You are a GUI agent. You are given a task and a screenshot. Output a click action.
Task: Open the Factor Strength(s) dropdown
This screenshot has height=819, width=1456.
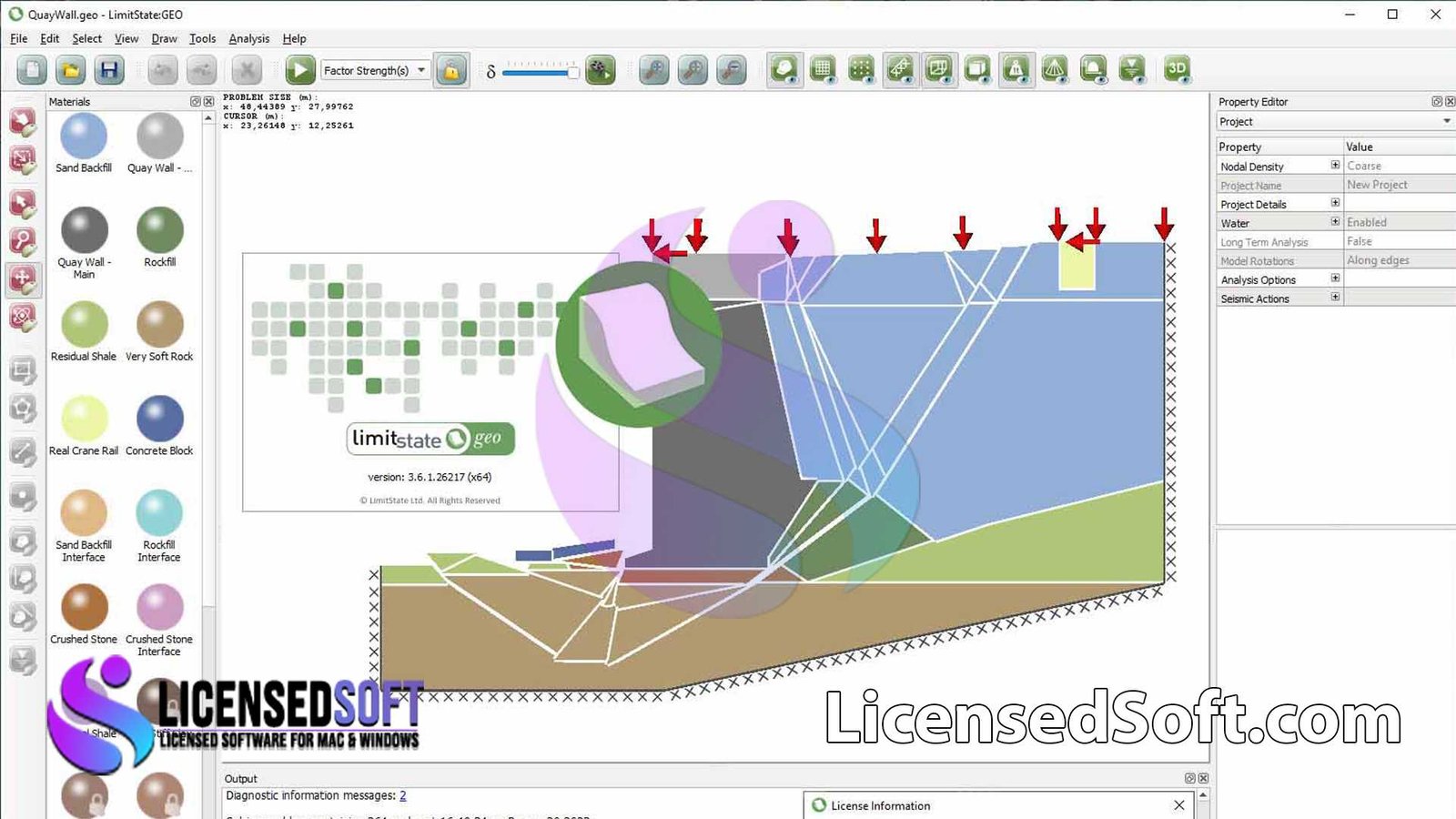[x=375, y=70]
